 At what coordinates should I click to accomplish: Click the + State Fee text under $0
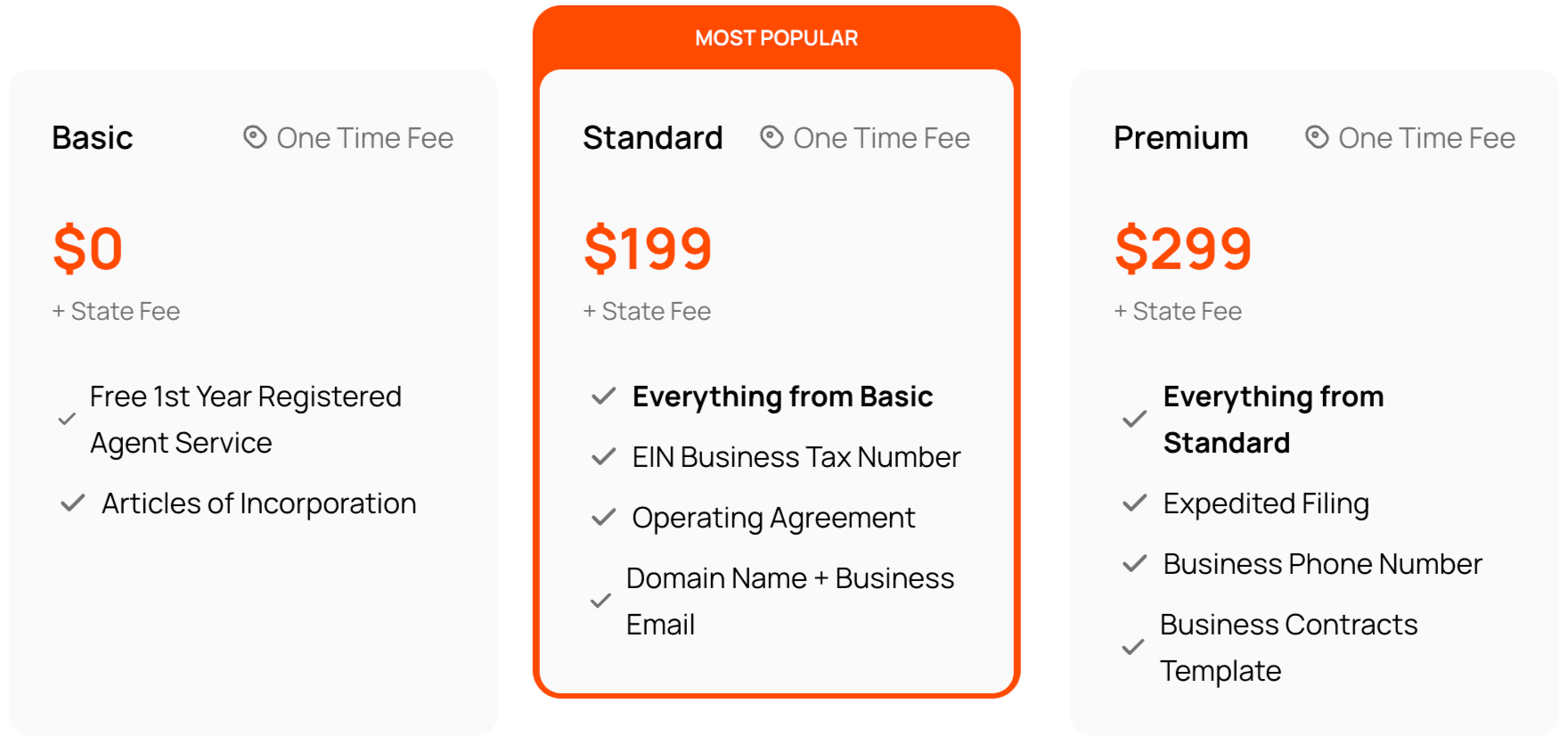pos(116,311)
